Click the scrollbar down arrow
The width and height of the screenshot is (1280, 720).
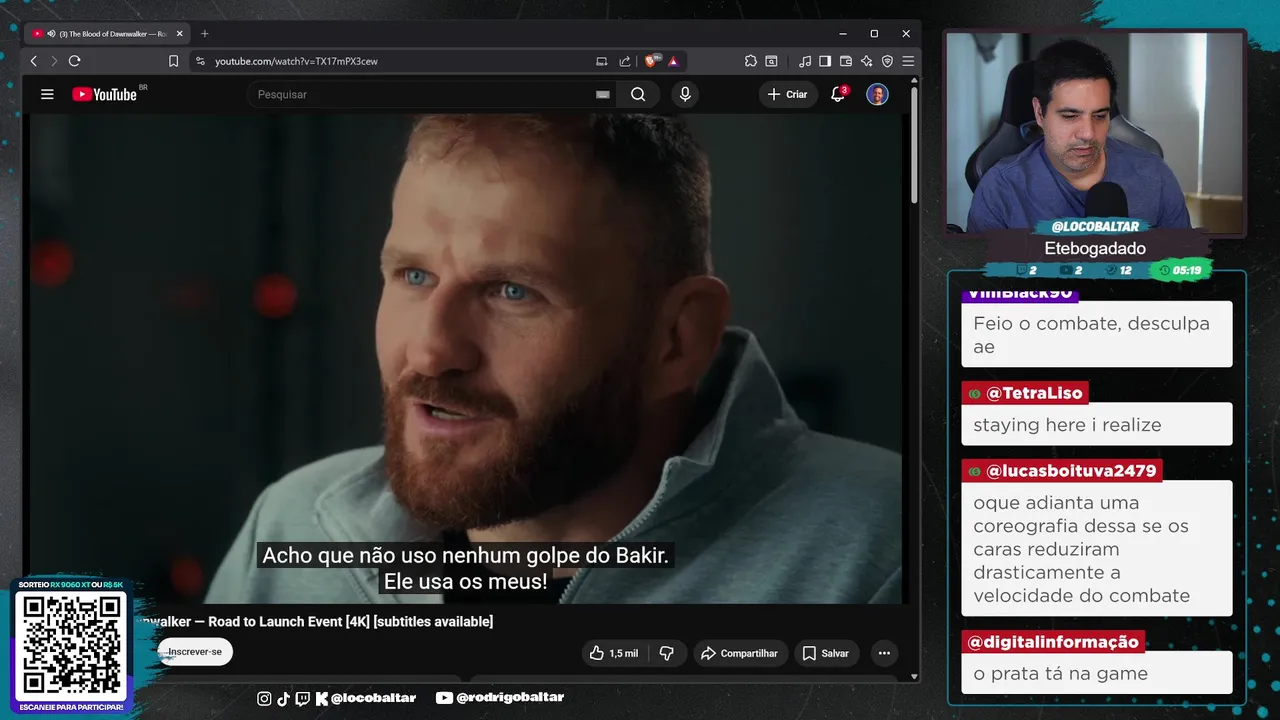tap(914, 676)
